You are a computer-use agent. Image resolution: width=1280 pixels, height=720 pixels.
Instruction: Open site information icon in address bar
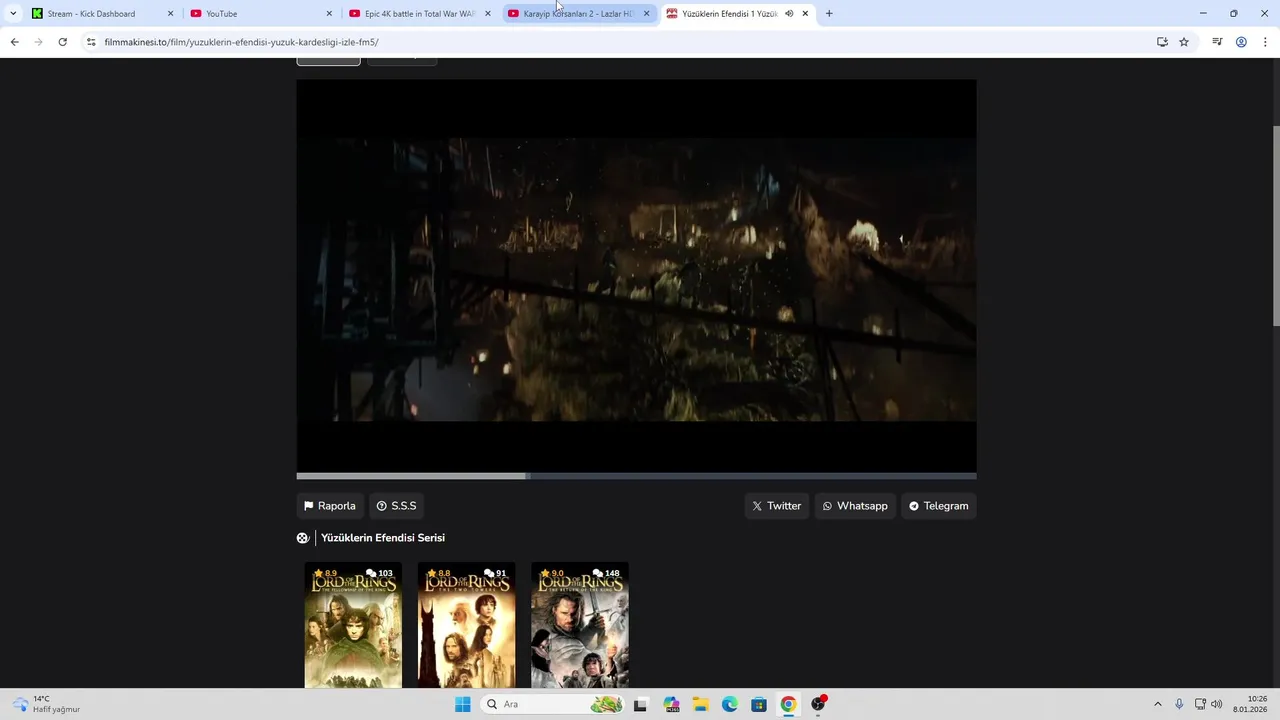coord(91,42)
